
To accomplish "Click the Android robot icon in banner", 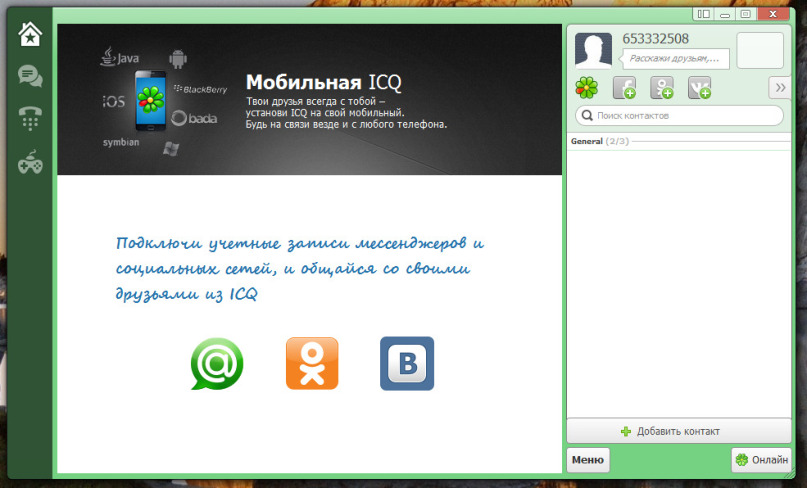I will pos(178,59).
